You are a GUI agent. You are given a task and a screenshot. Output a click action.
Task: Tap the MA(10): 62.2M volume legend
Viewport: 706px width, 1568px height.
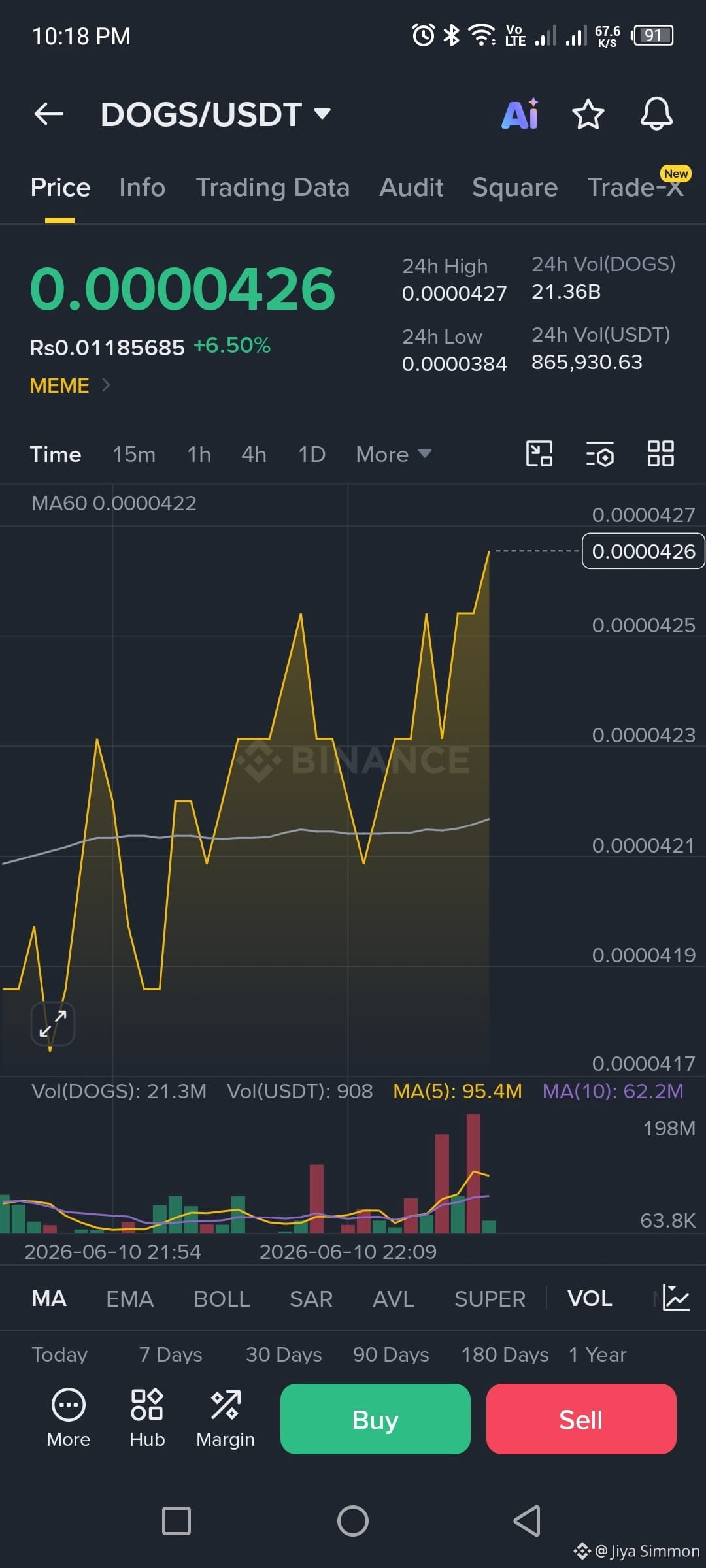[613, 1091]
